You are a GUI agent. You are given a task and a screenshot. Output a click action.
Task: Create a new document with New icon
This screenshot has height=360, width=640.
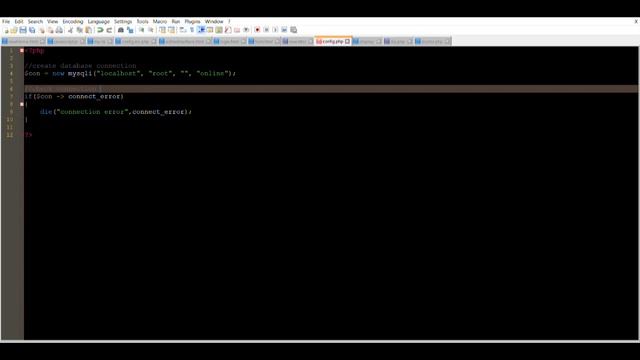click(6, 30)
